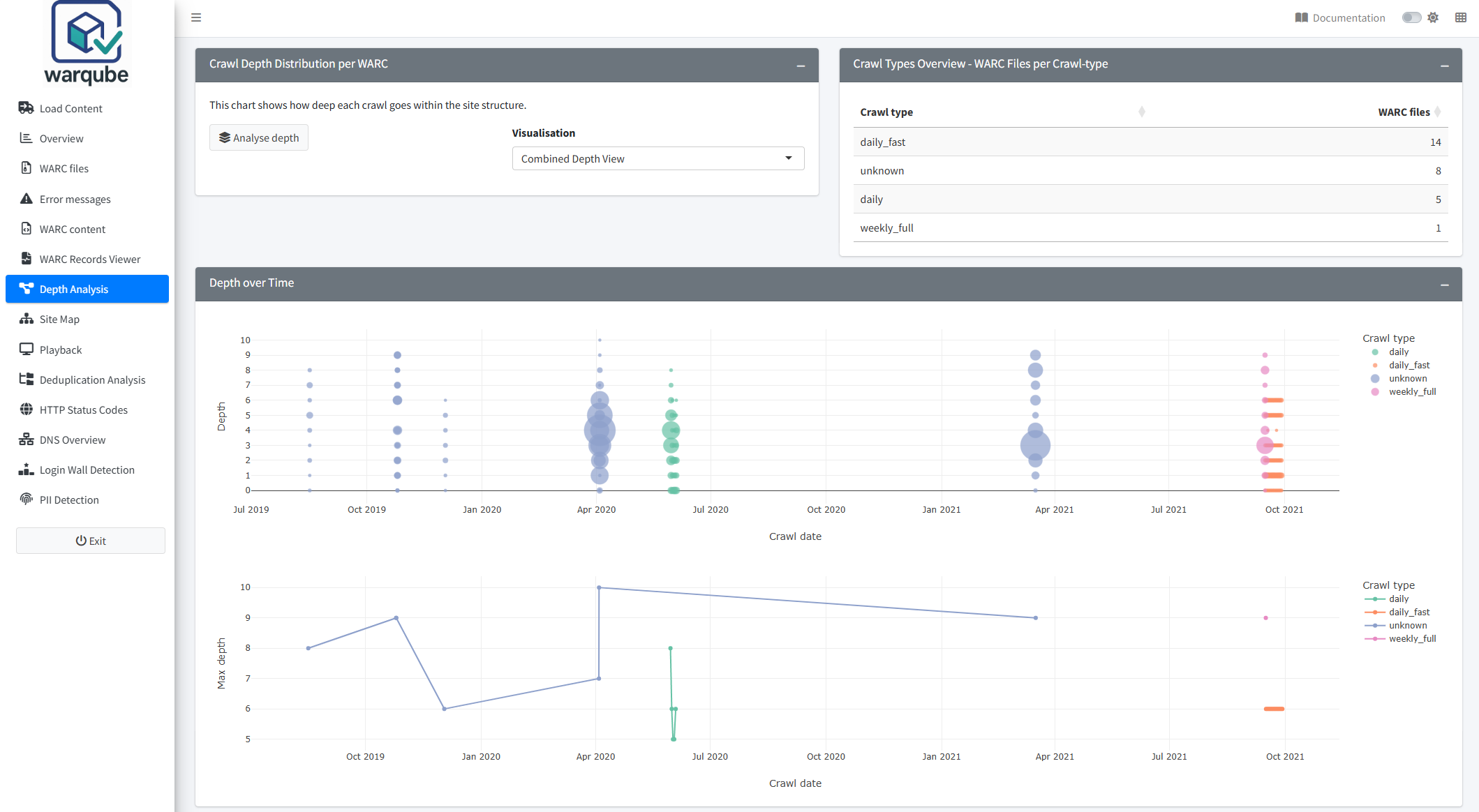The width and height of the screenshot is (1479, 812).
Task: Open Site Map menu item
Action: pyautogui.click(x=87, y=319)
